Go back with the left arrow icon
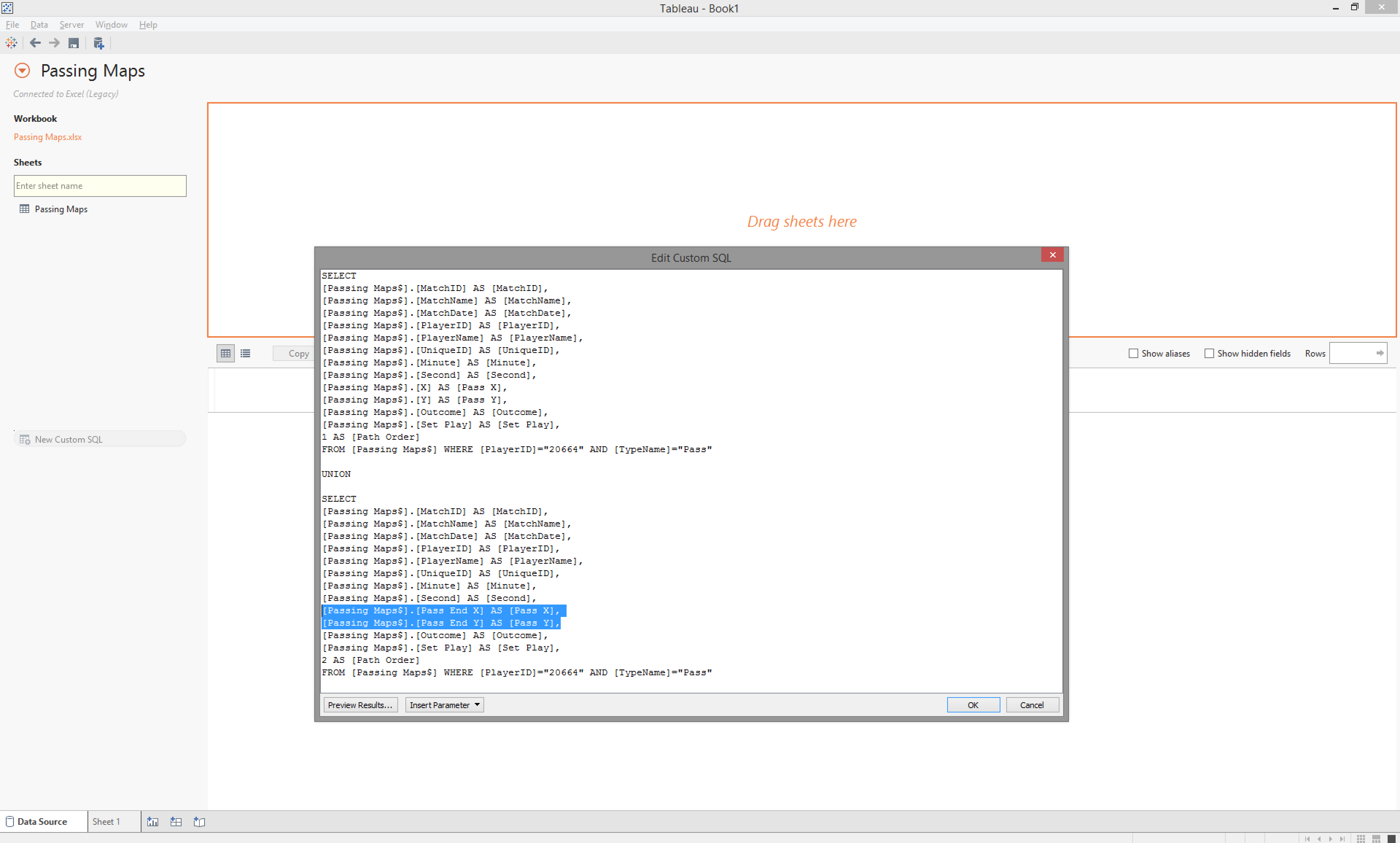The height and width of the screenshot is (843, 1400). click(x=35, y=43)
